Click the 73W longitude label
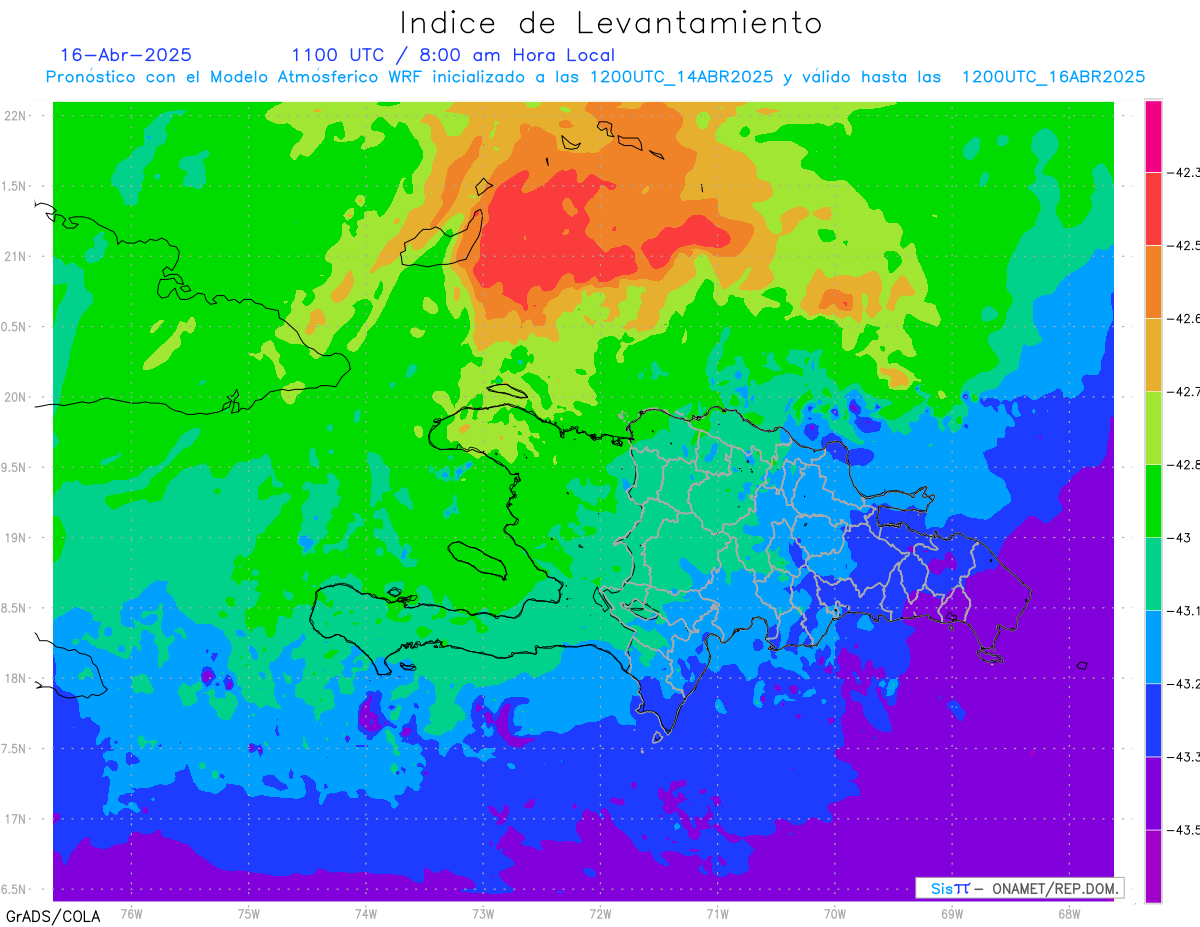The image size is (1200, 927). [x=483, y=914]
